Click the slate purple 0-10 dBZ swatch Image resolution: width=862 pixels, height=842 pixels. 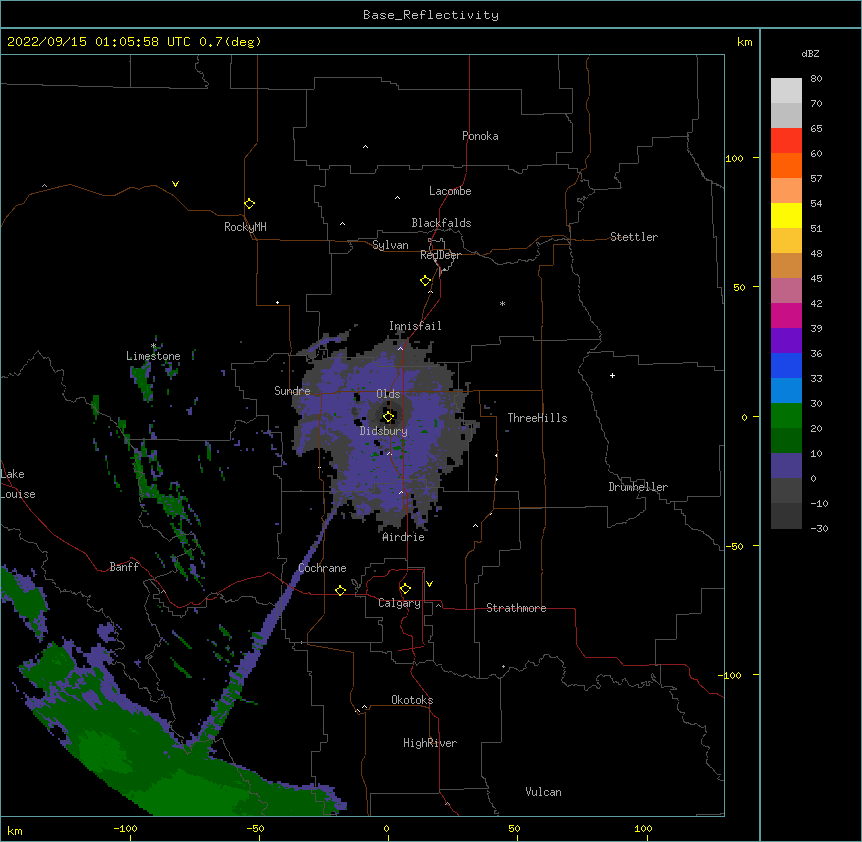(x=786, y=466)
